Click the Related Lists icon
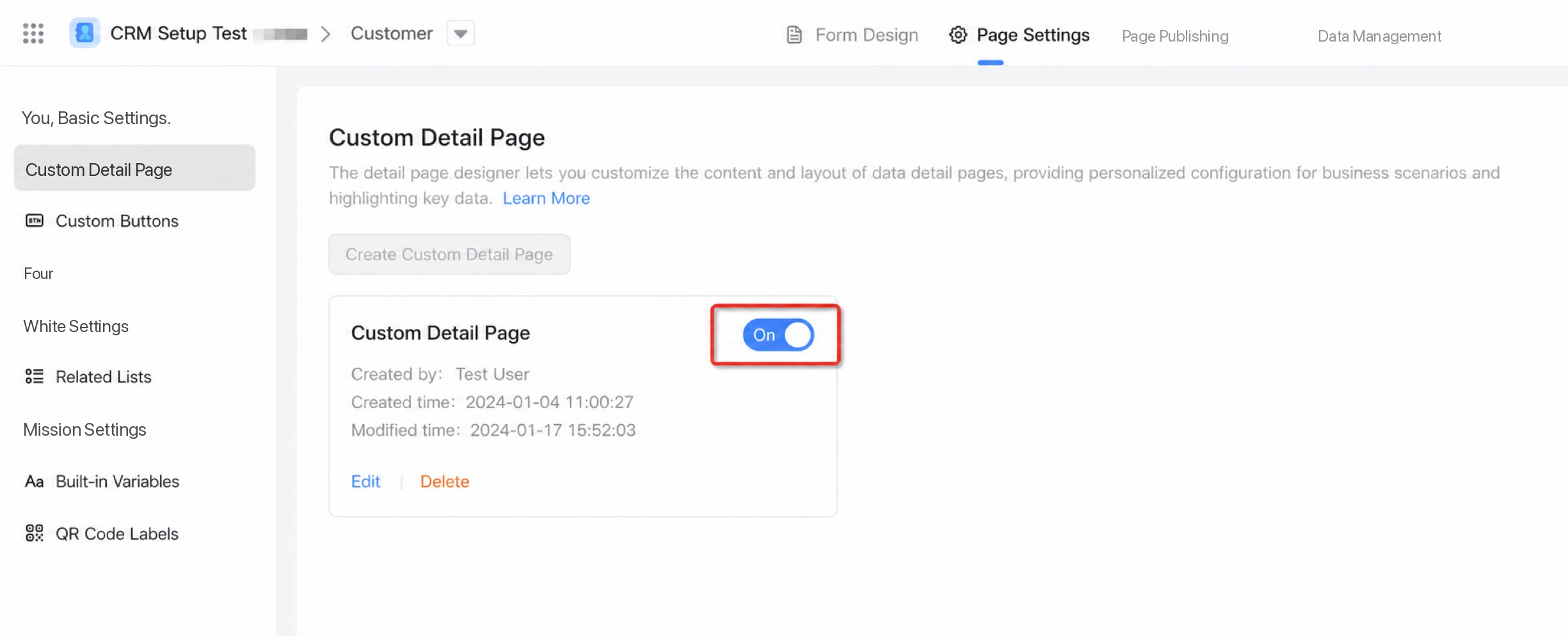1568x636 pixels. 35,376
